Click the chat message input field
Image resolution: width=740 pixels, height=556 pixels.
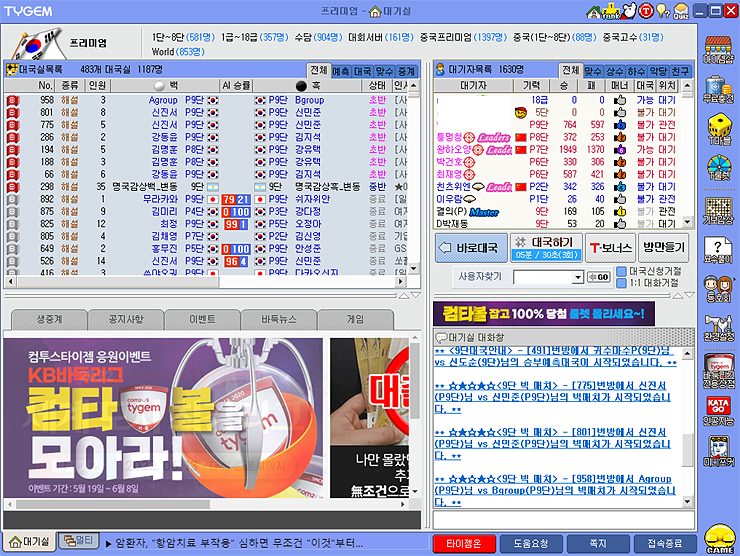click(564, 520)
